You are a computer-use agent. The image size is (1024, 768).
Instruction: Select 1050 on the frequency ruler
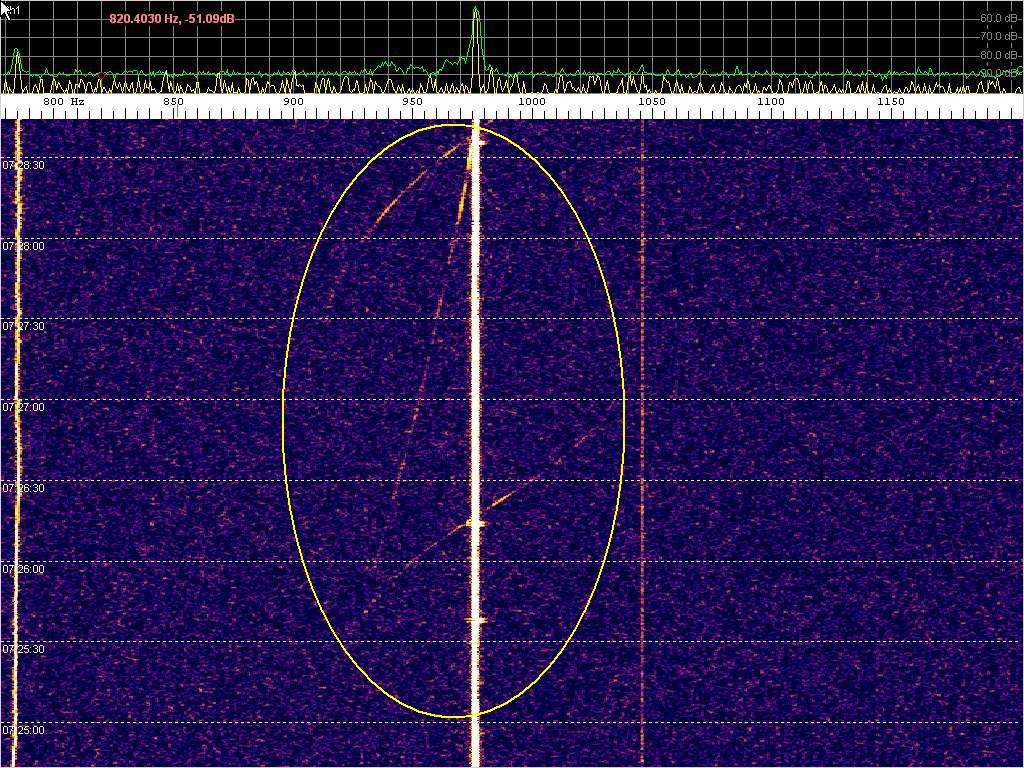click(x=651, y=102)
